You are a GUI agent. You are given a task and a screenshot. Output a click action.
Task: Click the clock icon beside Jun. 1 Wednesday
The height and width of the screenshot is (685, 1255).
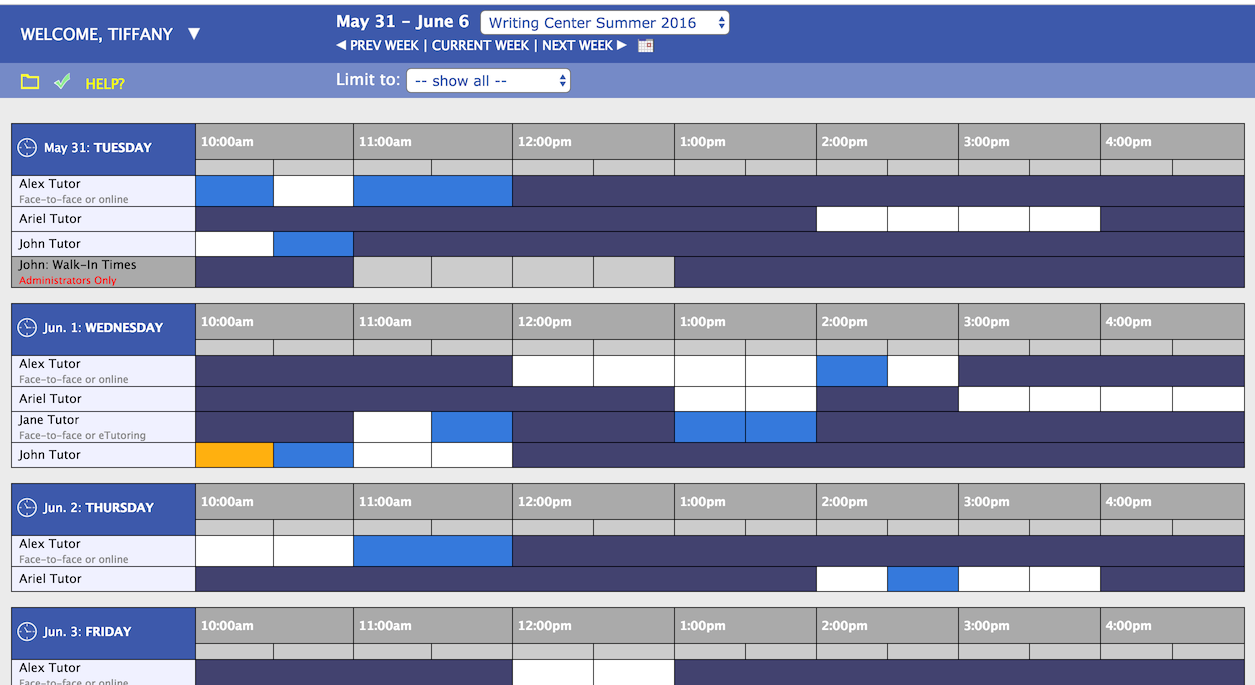(x=27, y=328)
